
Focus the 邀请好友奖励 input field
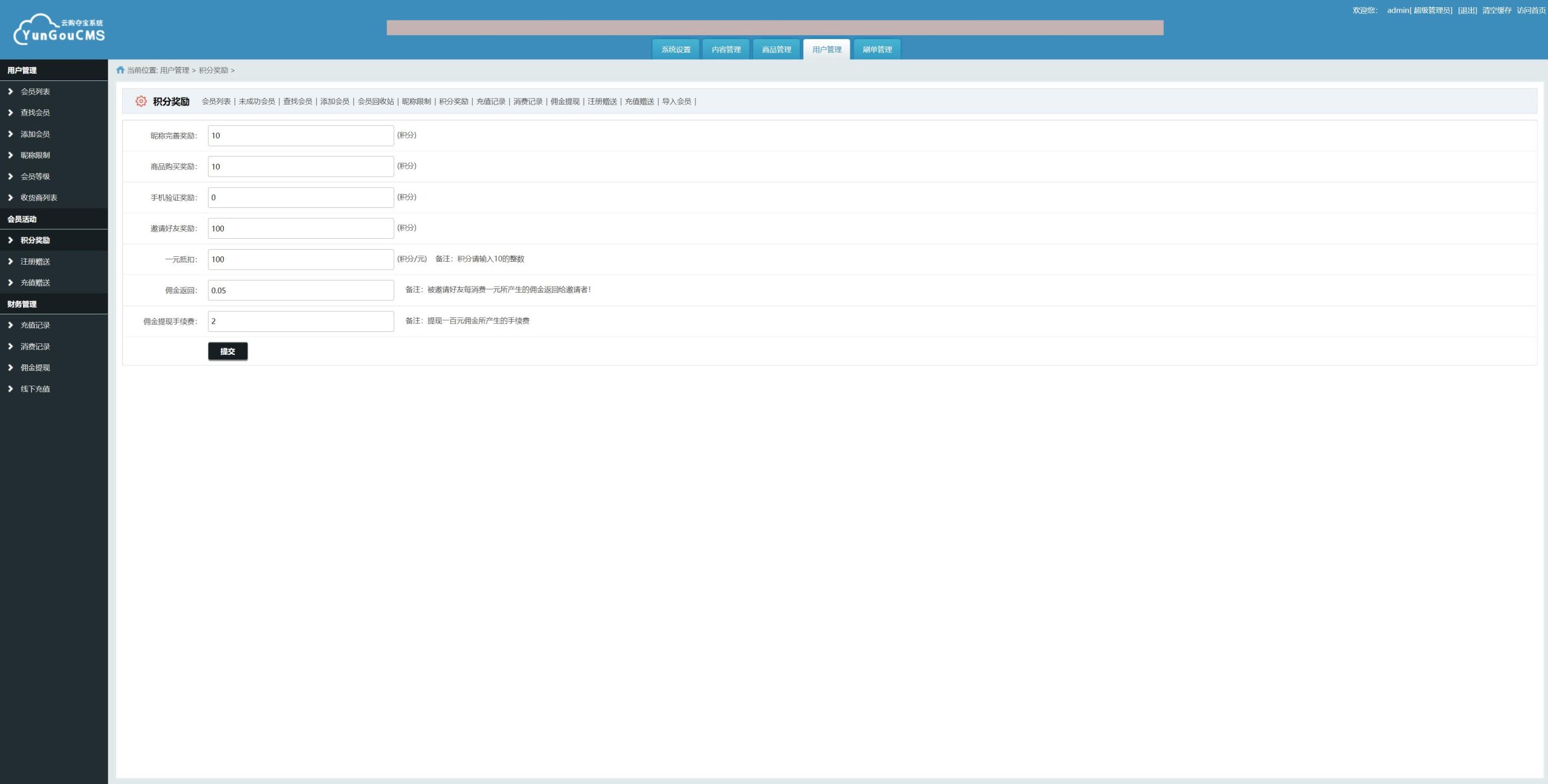[x=301, y=228]
